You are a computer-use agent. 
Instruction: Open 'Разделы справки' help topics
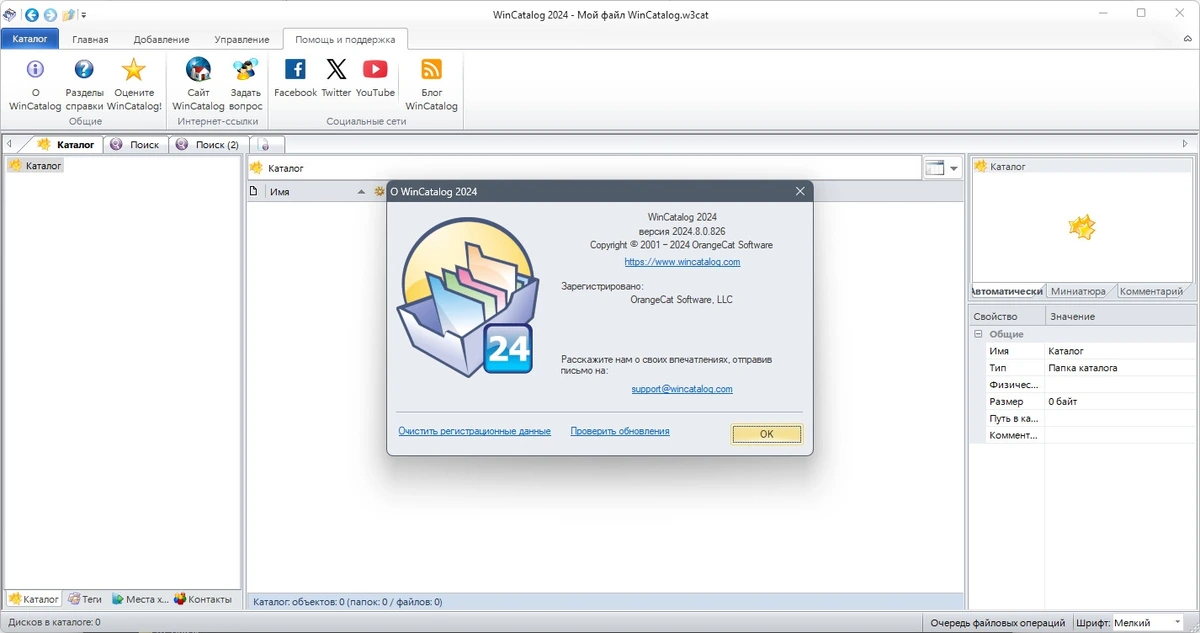click(84, 83)
